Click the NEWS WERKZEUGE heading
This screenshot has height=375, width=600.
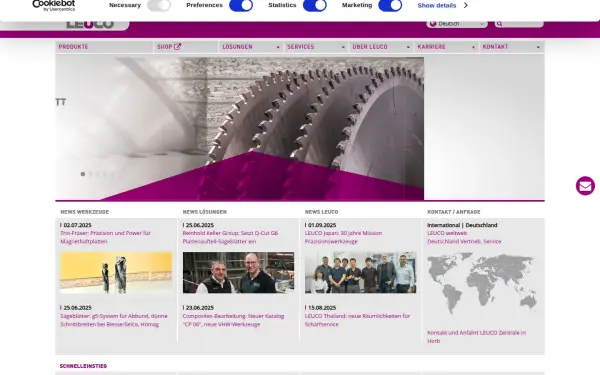tap(85, 212)
